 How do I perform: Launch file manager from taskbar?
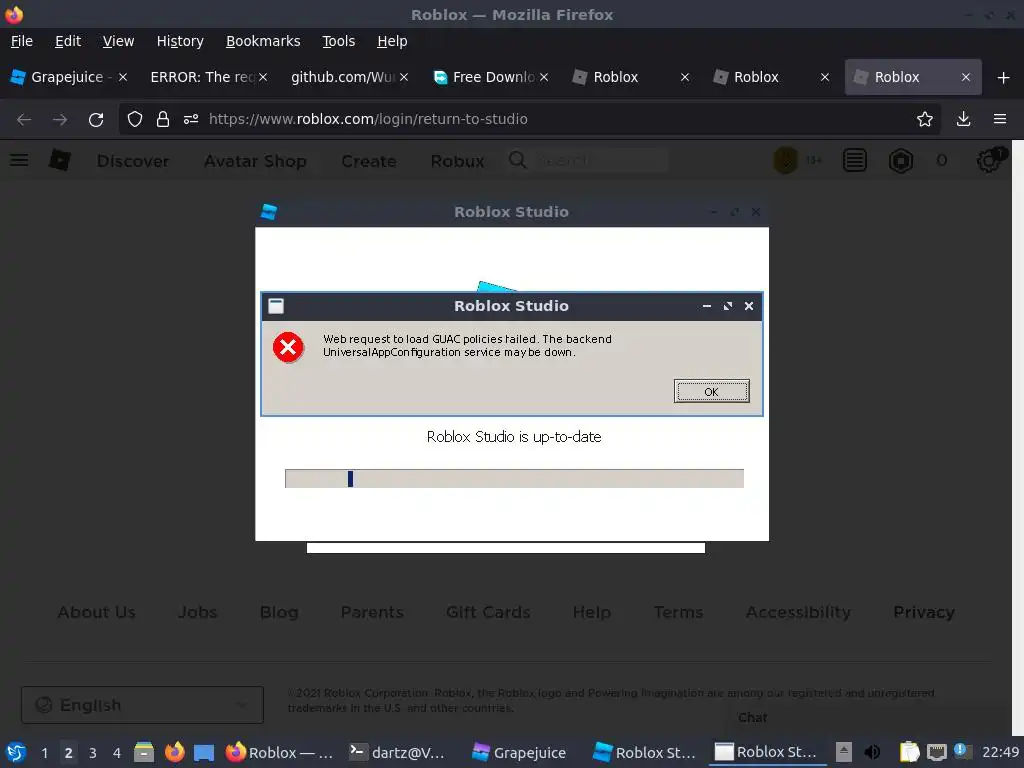tap(144, 752)
